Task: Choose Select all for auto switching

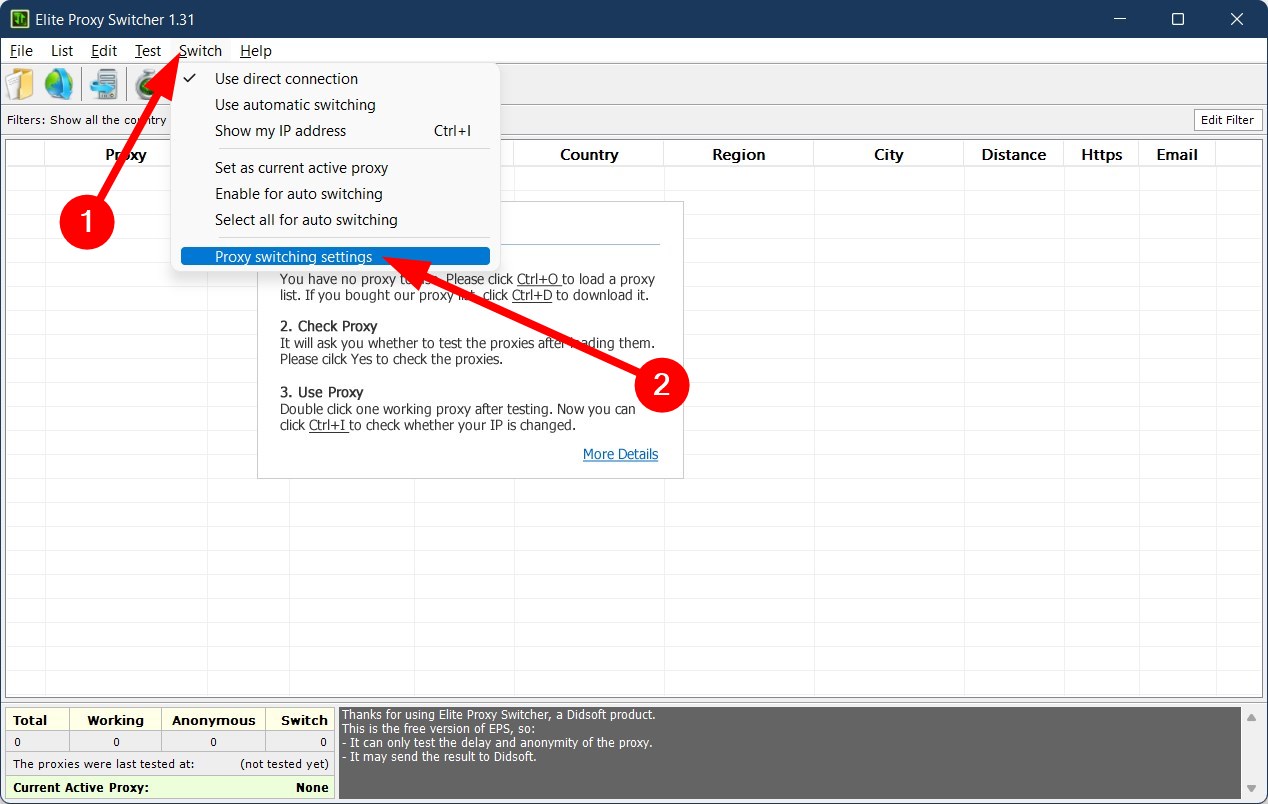Action: pos(335,220)
